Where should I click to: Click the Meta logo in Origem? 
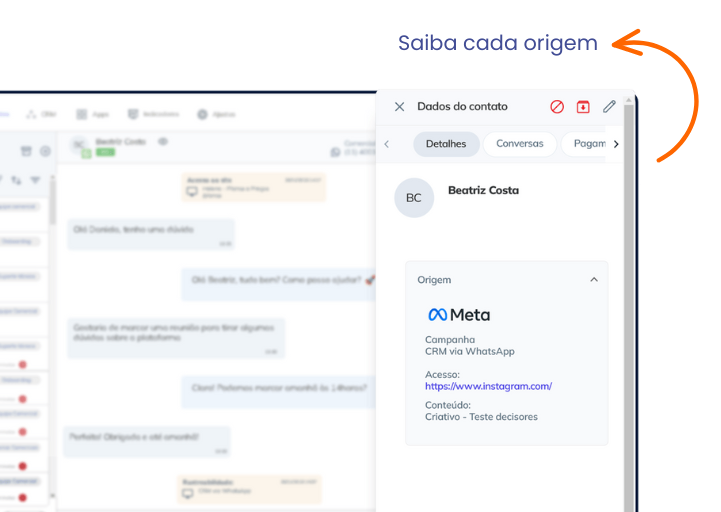click(x=459, y=315)
